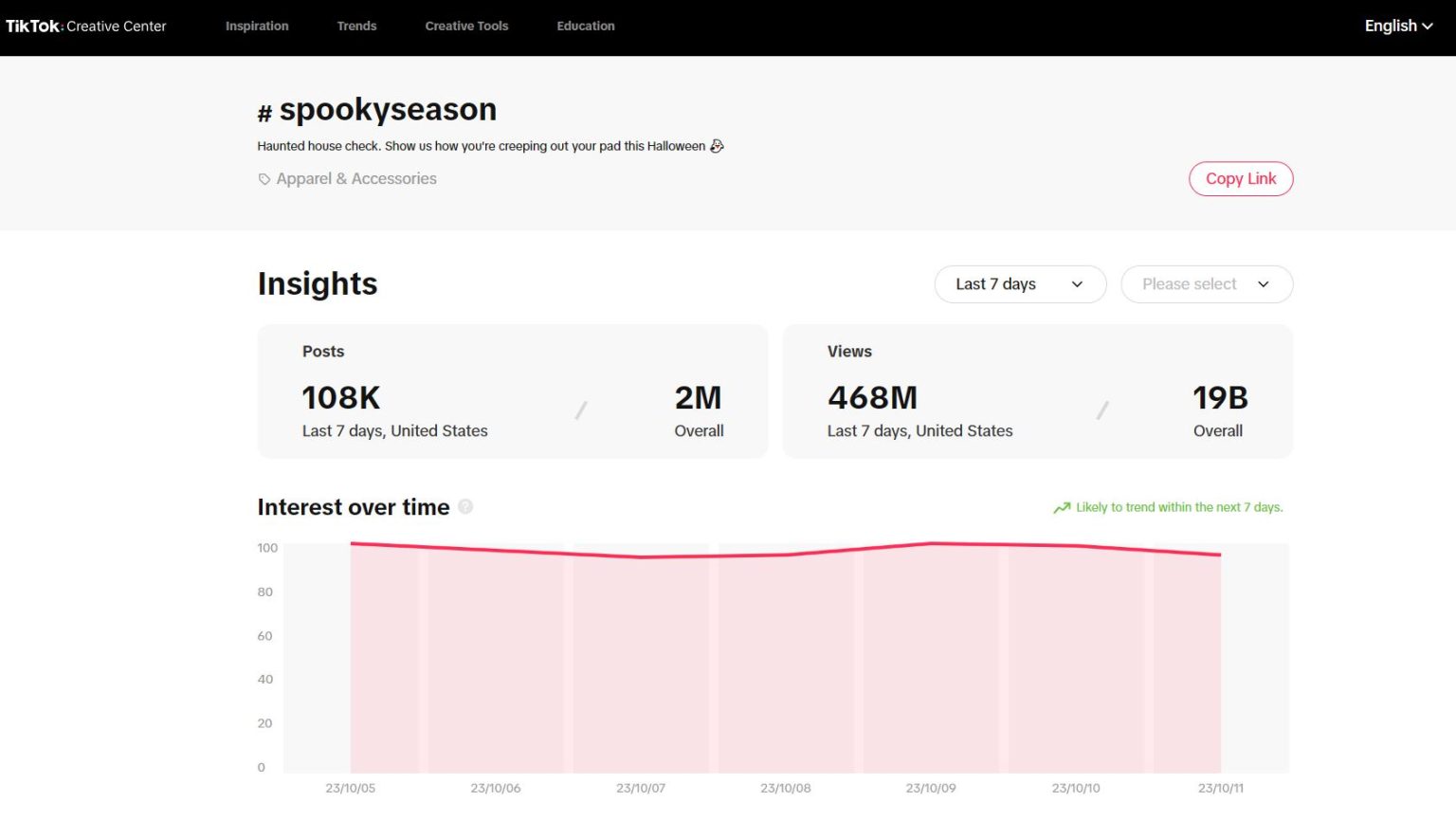Click the ghost emoji in the hashtag description
1456x820 pixels.
tap(717, 146)
